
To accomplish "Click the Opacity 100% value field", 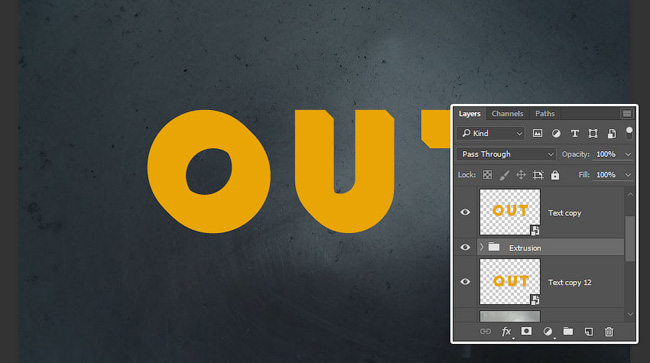I will click(607, 154).
